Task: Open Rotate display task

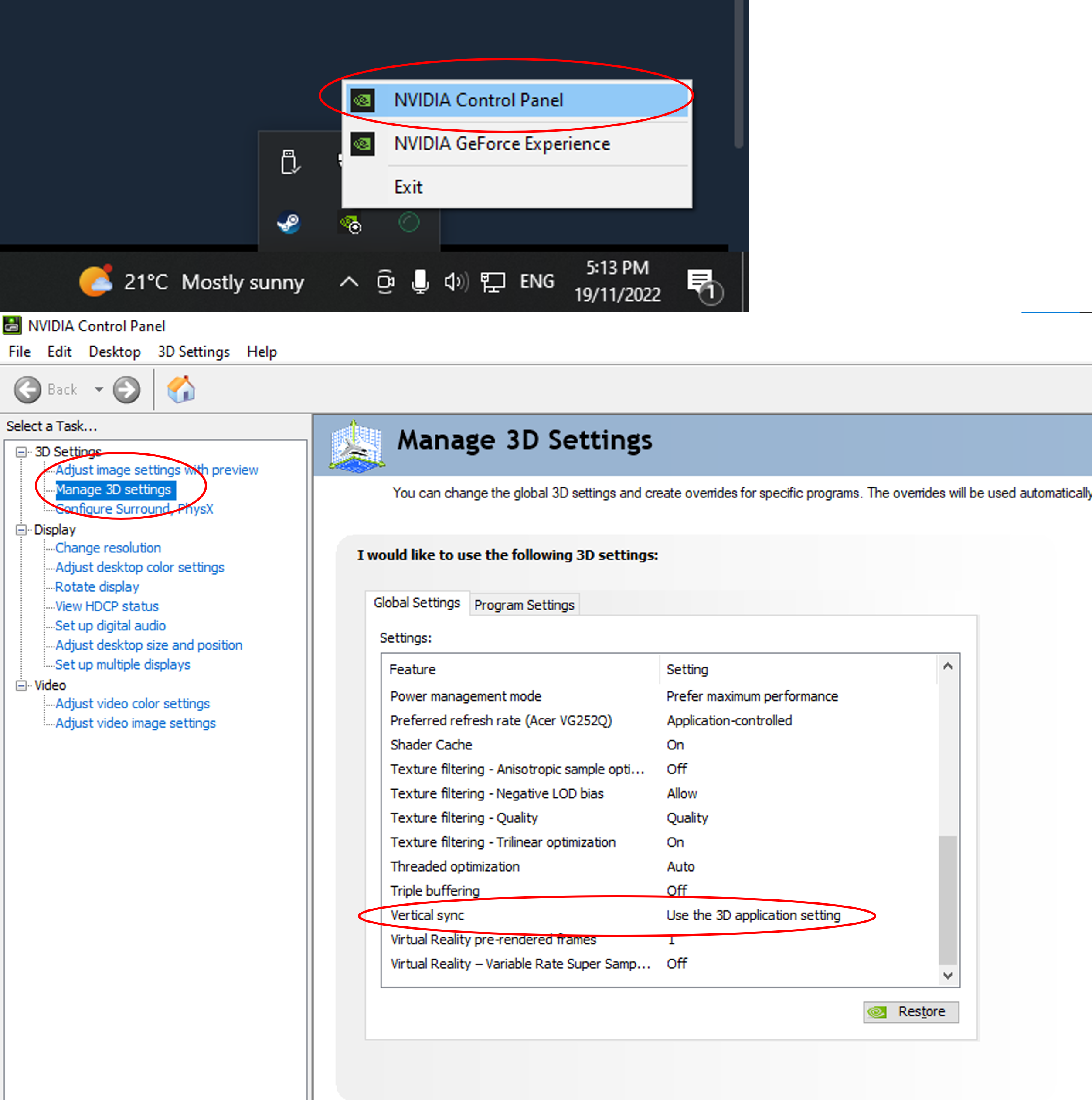Action: pos(97,587)
